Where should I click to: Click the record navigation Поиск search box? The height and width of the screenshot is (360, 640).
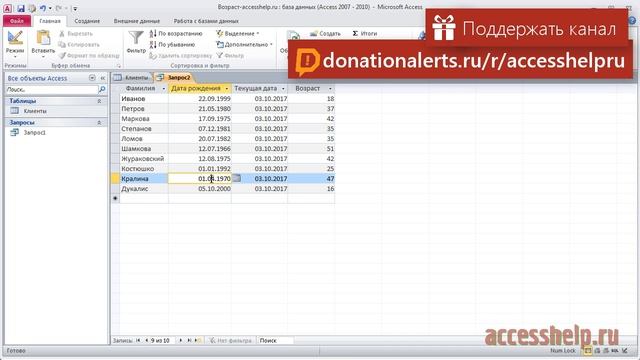tap(275, 340)
